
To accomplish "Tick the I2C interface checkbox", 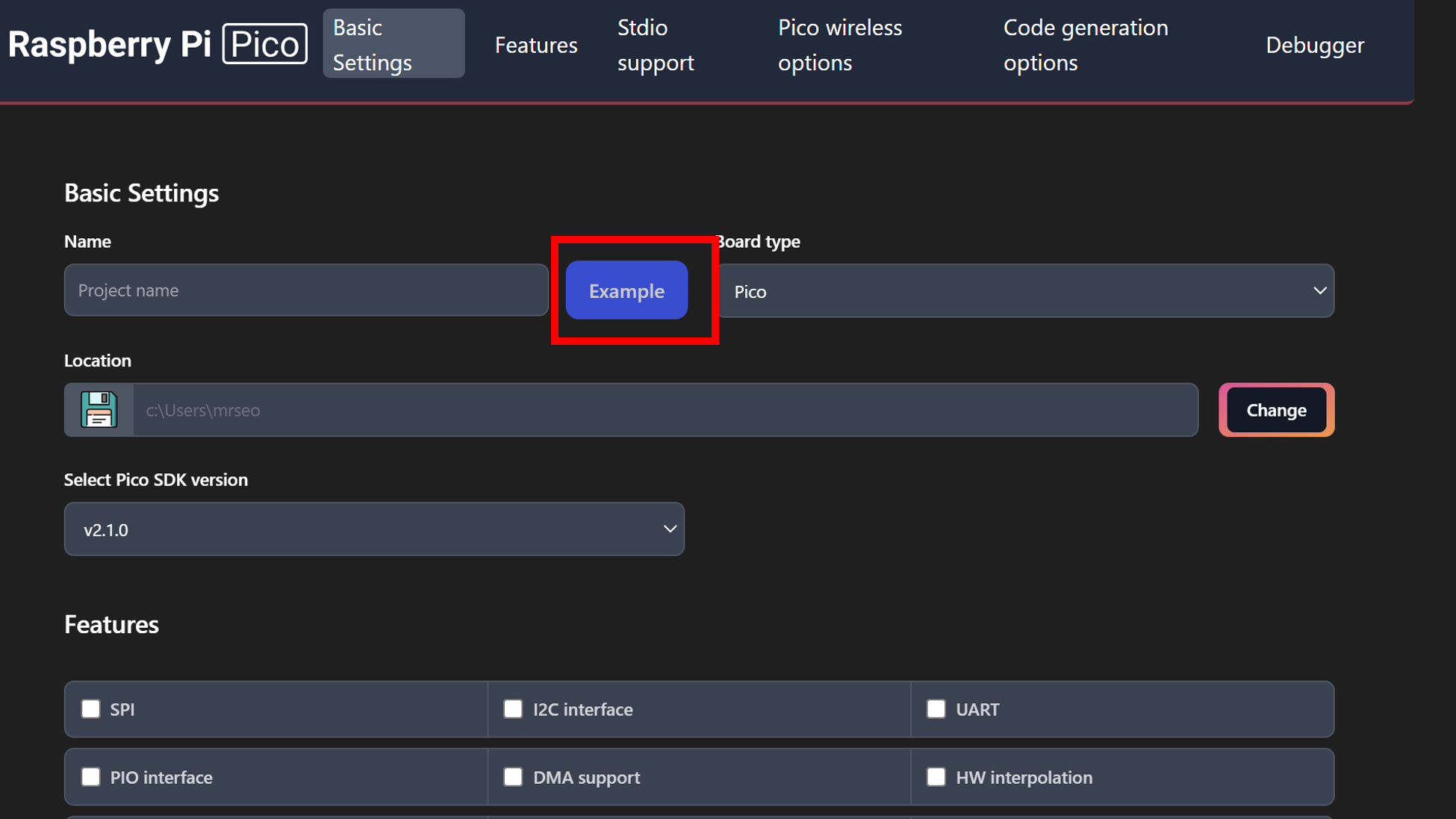I will (x=513, y=709).
